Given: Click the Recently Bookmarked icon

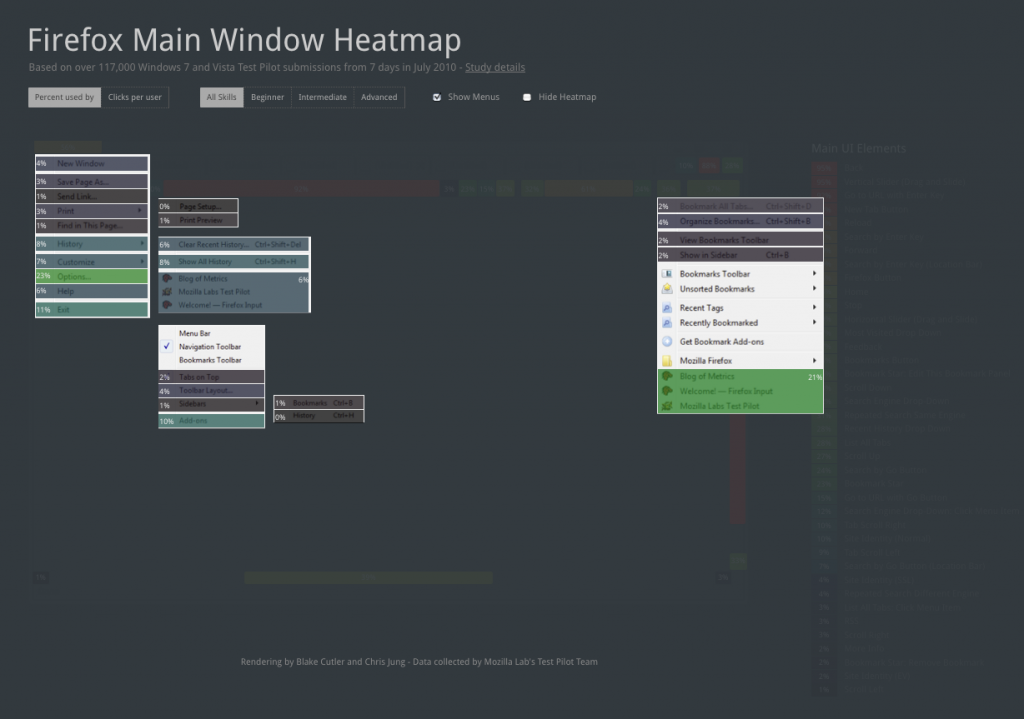Looking at the screenshot, I should [667, 323].
